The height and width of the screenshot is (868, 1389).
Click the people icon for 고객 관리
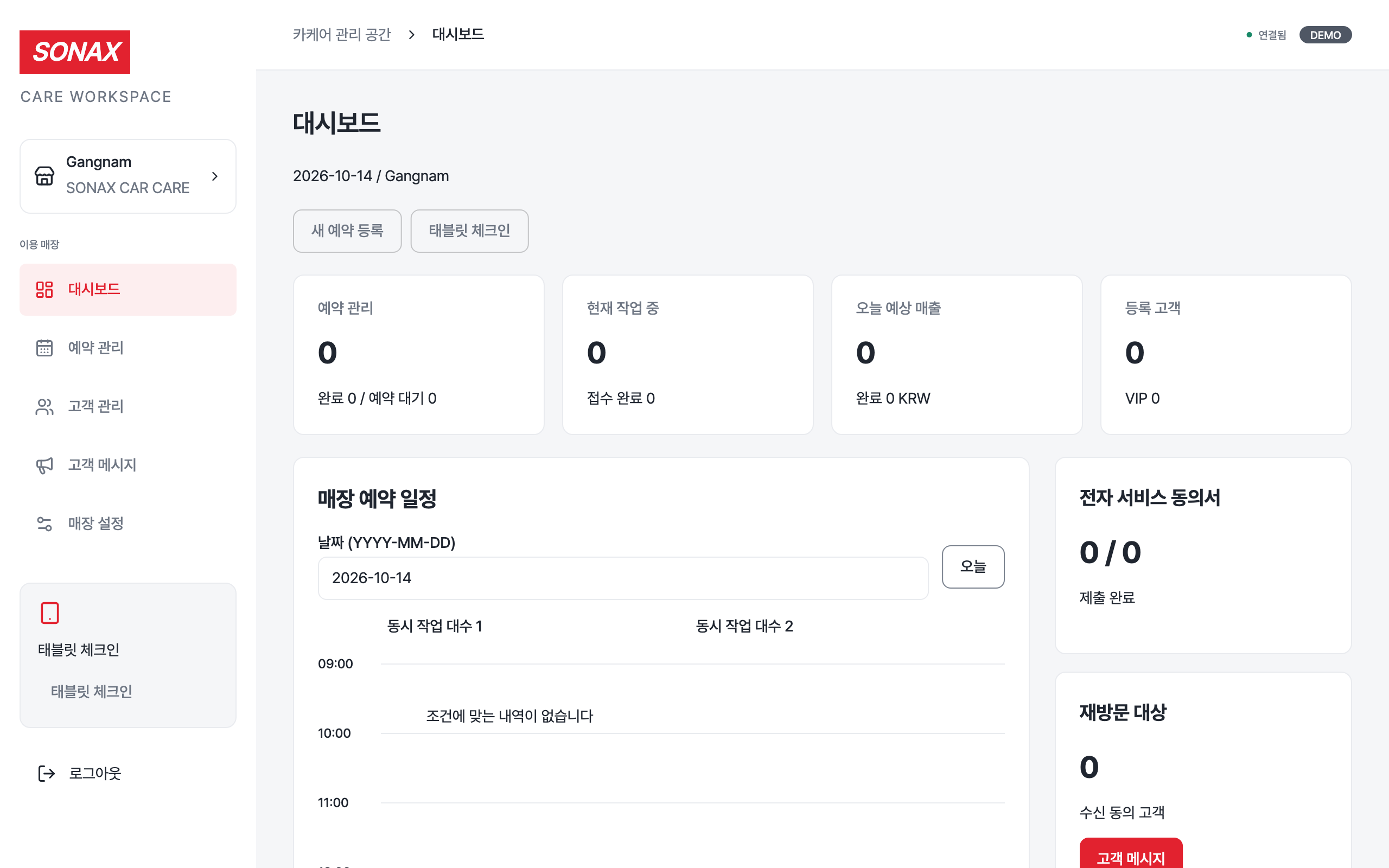coord(44,406)
